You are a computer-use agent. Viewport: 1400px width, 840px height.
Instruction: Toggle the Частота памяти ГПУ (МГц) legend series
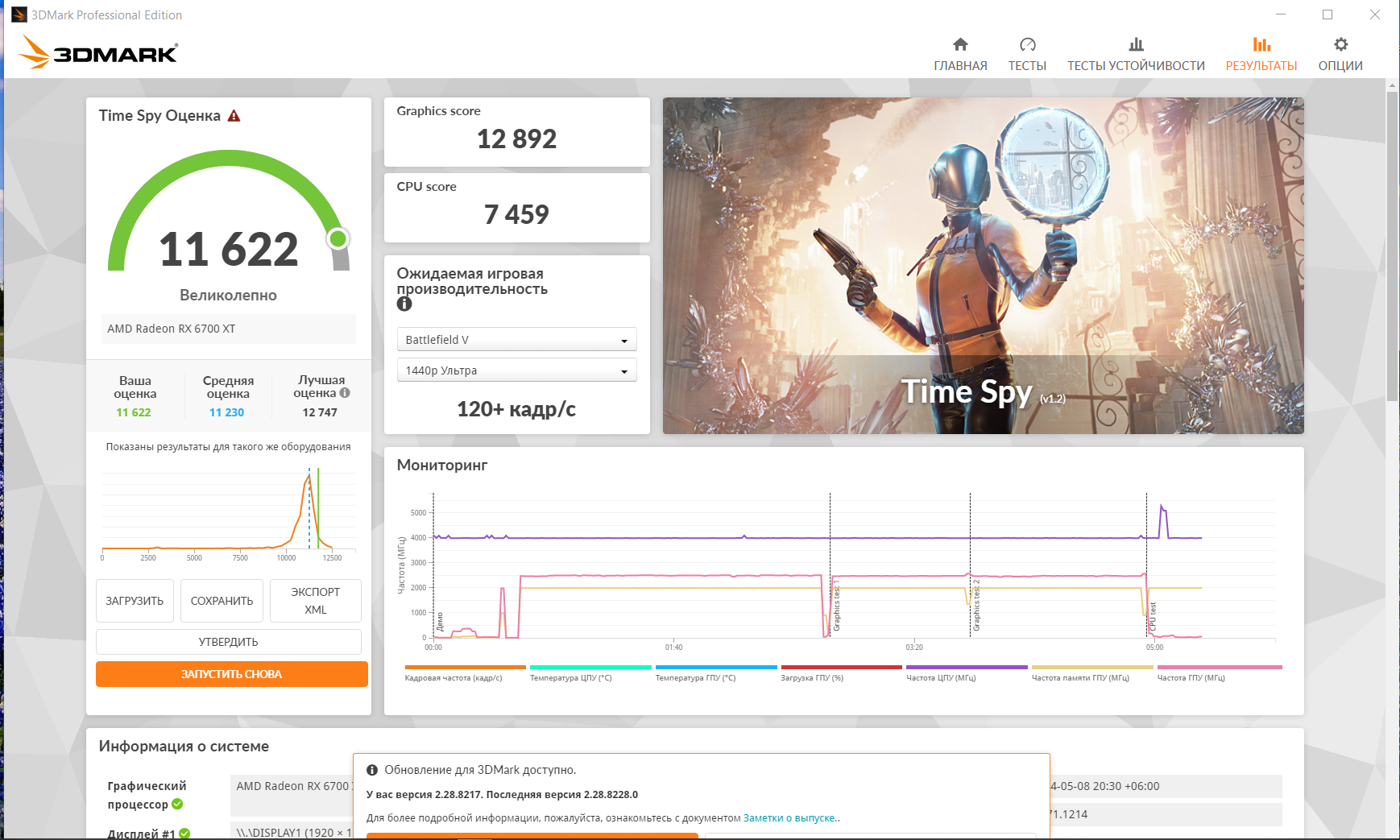click(1092, 674)
